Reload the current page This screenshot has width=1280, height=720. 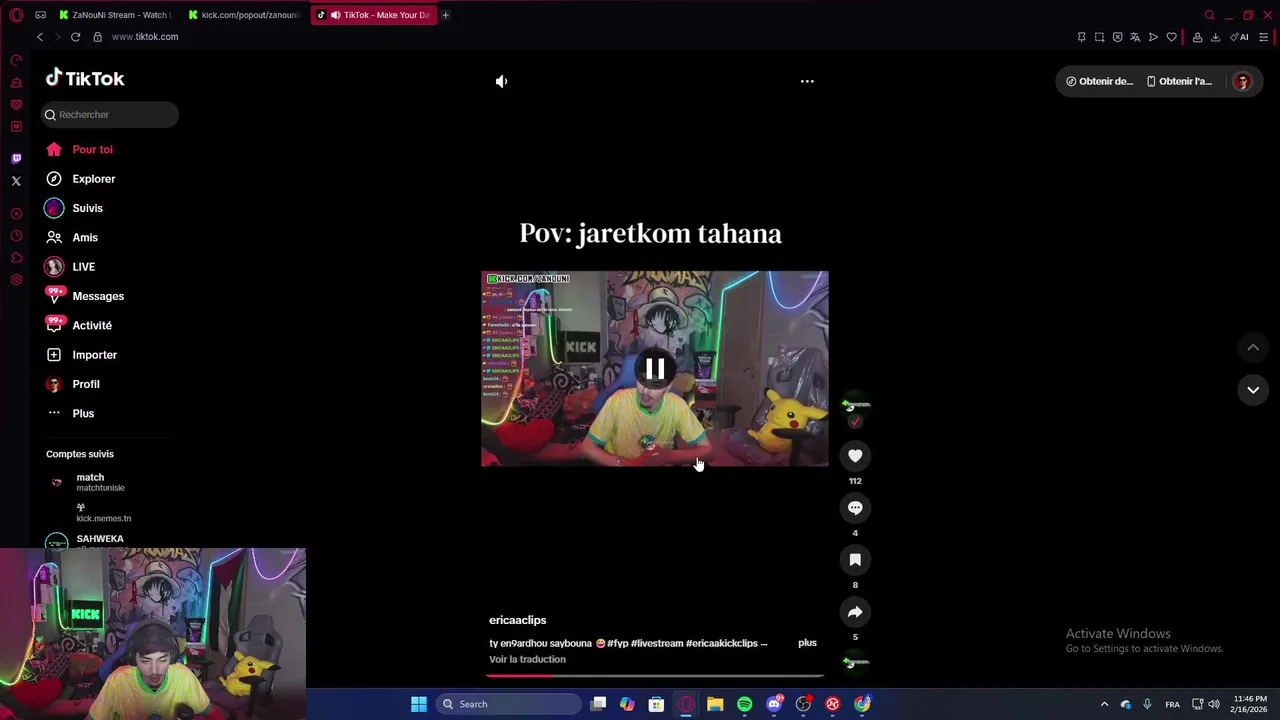(75, 37)
